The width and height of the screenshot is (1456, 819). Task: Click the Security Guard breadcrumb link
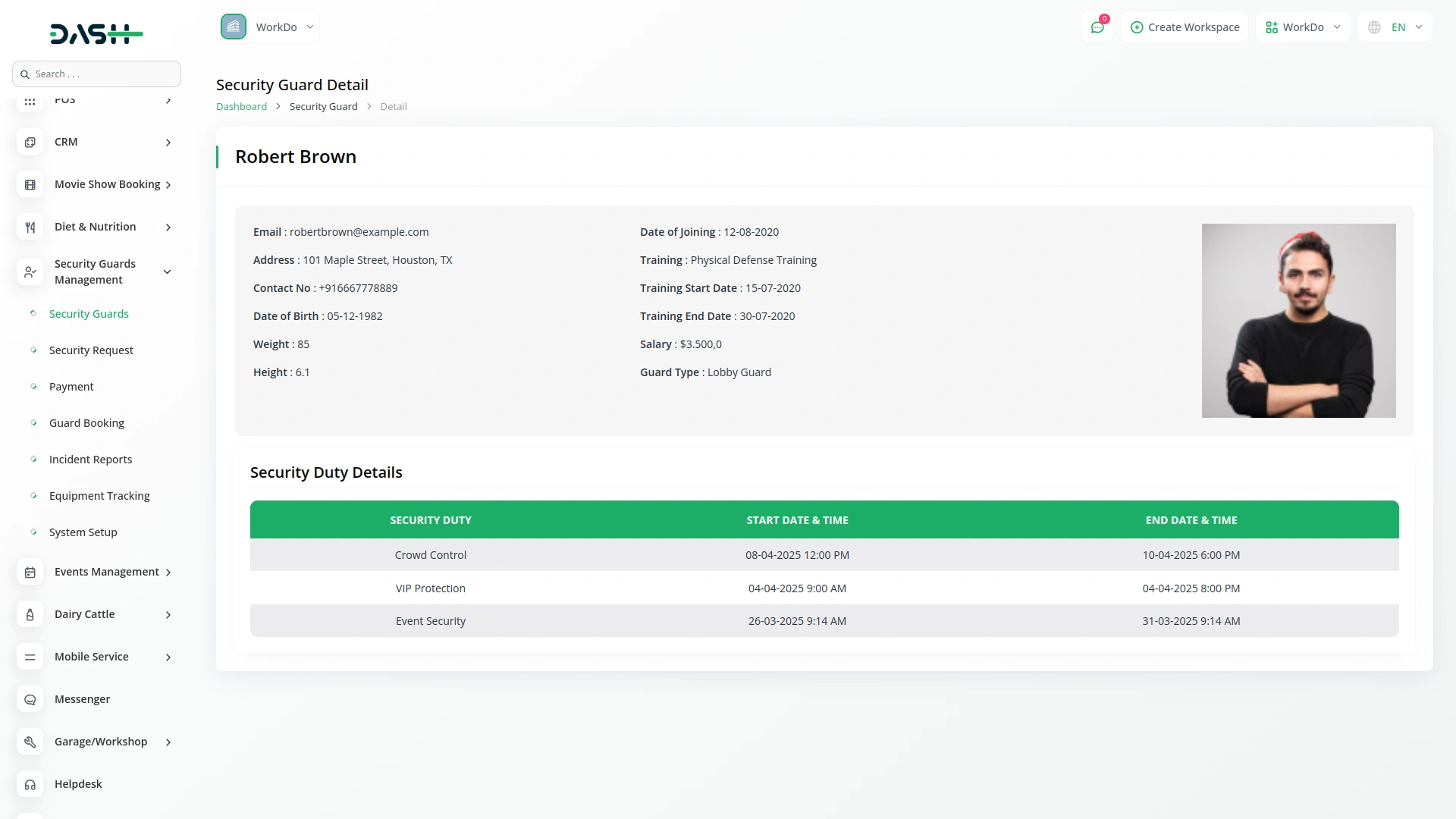(x=323, y=107)
